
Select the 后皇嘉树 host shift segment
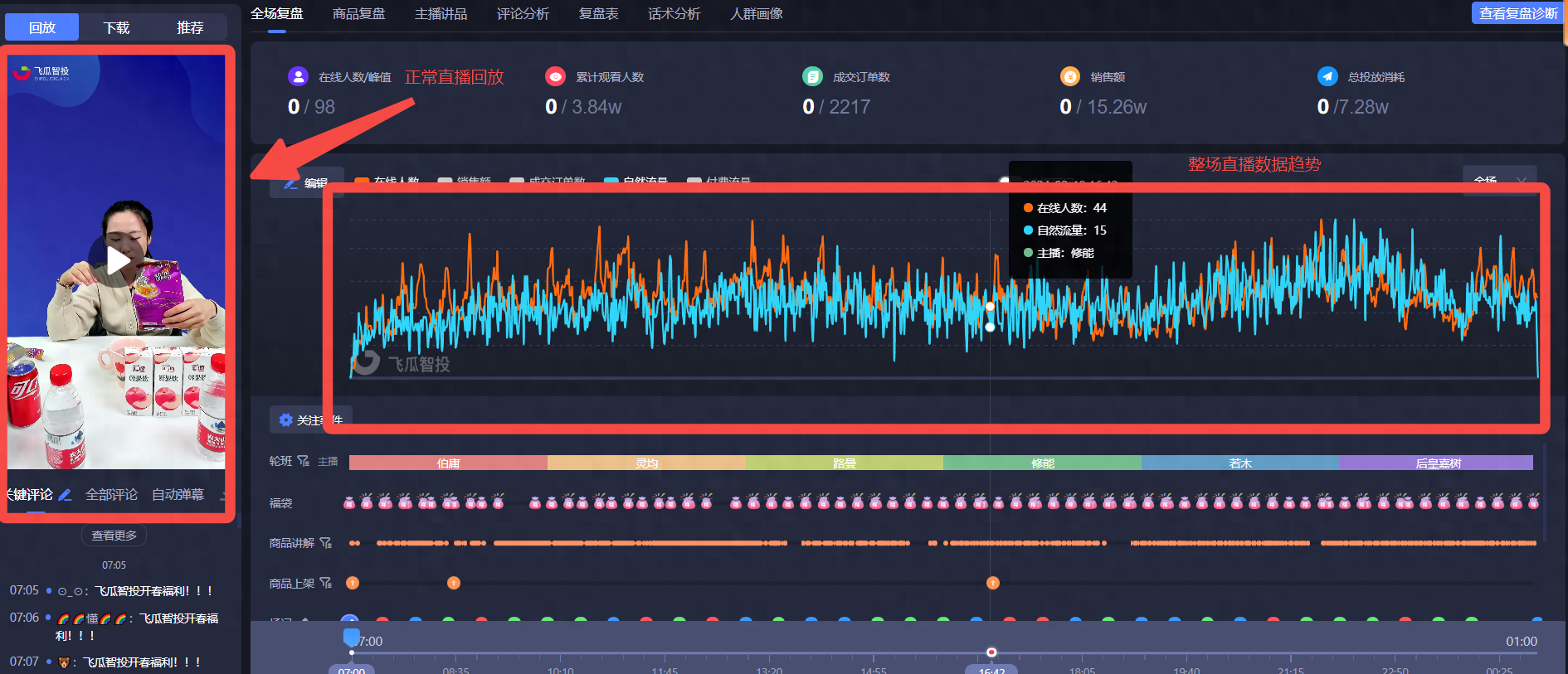pyautogui.click(x=1437, y=463)
